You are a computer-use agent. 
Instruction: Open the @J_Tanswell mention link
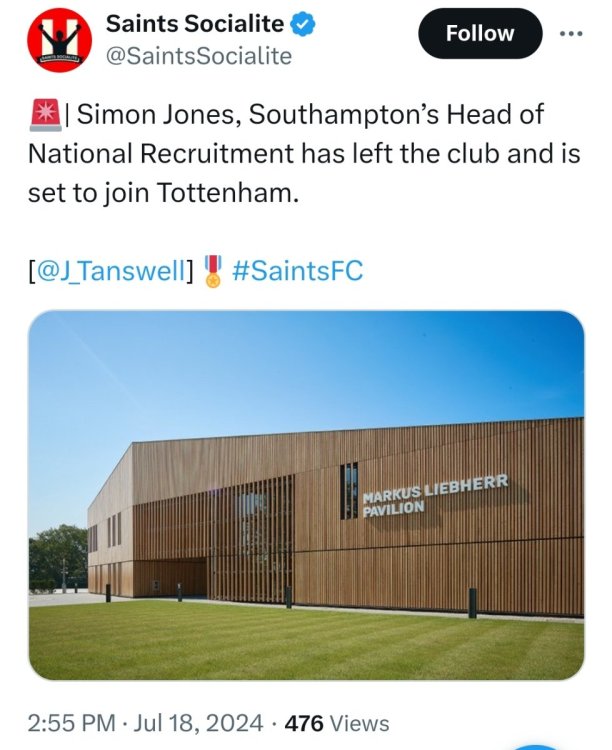[111, 270]
